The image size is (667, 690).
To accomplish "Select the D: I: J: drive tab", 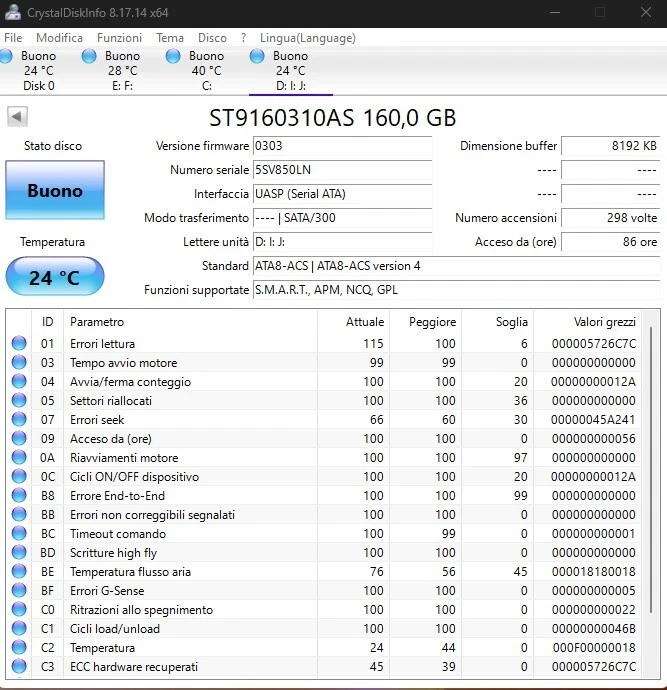I will pos(290,70).
